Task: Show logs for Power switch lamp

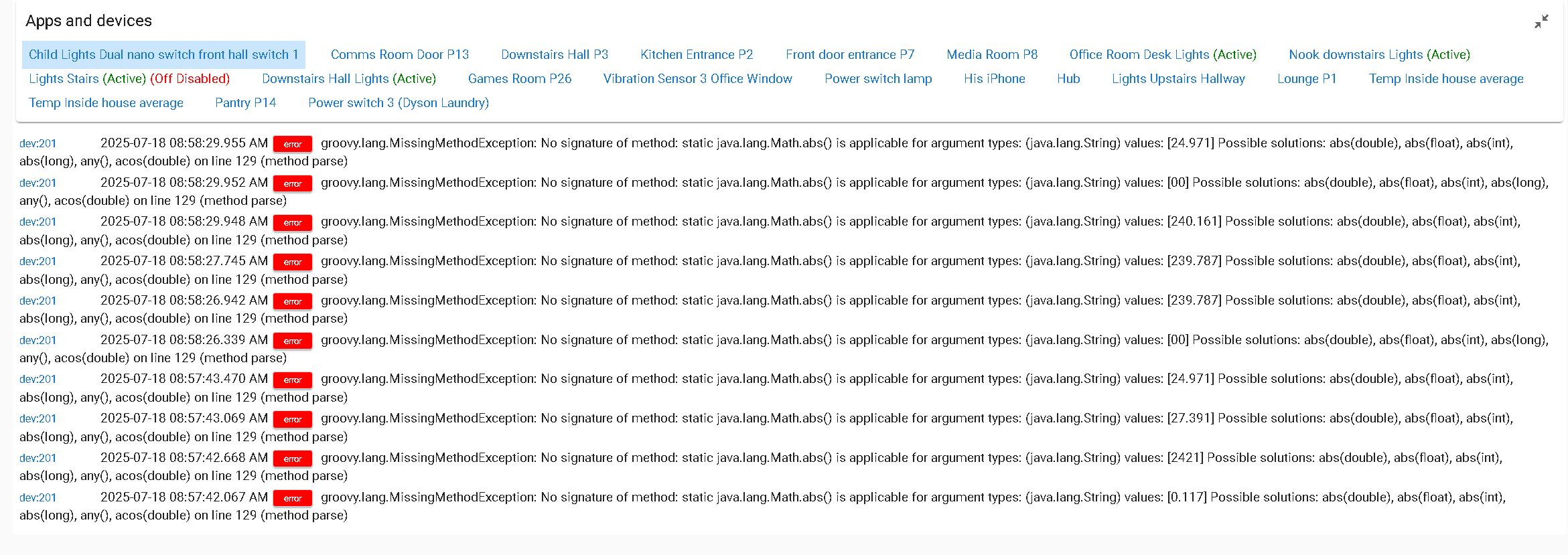Action: click(x=877, y=79)
